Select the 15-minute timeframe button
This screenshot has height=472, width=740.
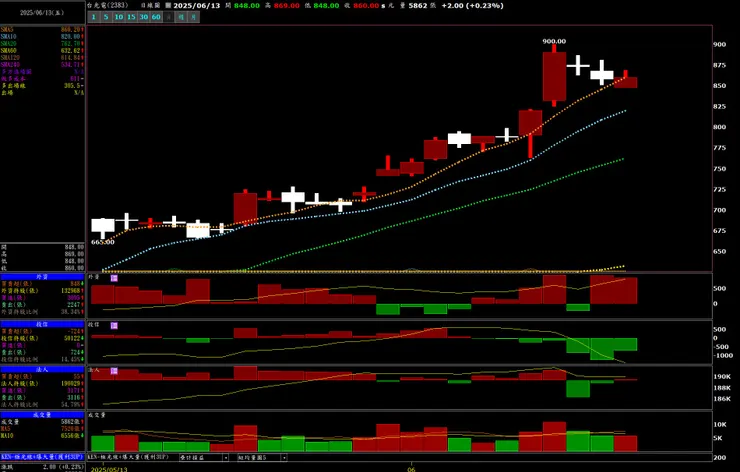(x=131, y=17)
